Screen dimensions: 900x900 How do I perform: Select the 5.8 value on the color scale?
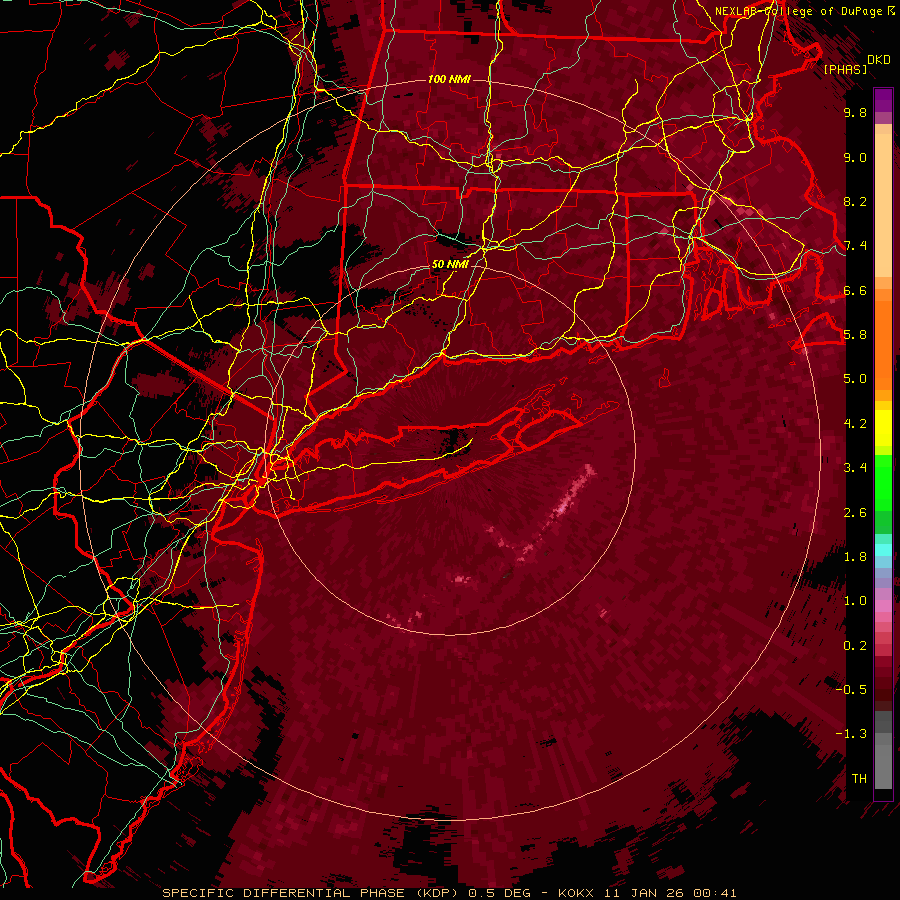(x=855, y=335)
